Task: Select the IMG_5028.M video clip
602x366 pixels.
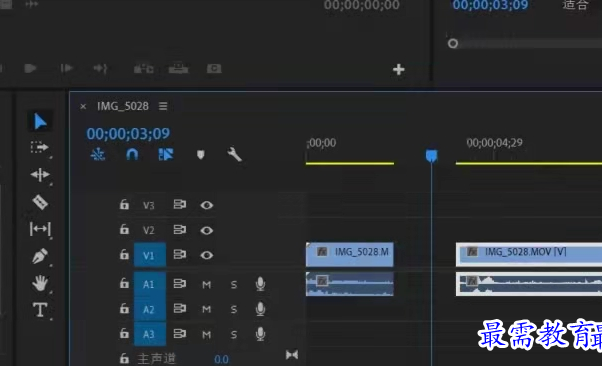Action: [x=350, y=254]
